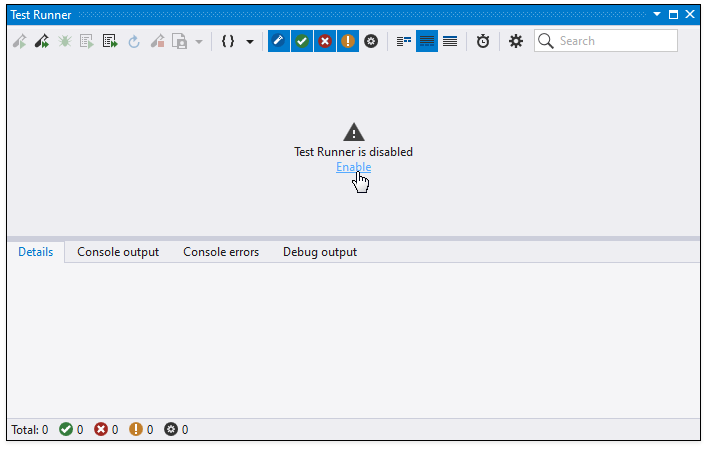Run selected tests with the gray flask icon
Image resolution: width=707 pixels, height=449 pixels.
point(19,41)
